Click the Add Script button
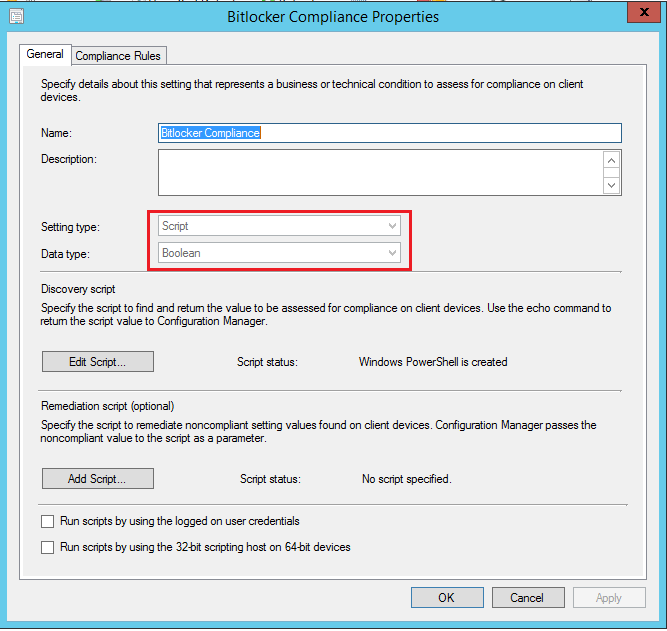 click(97, 479)
